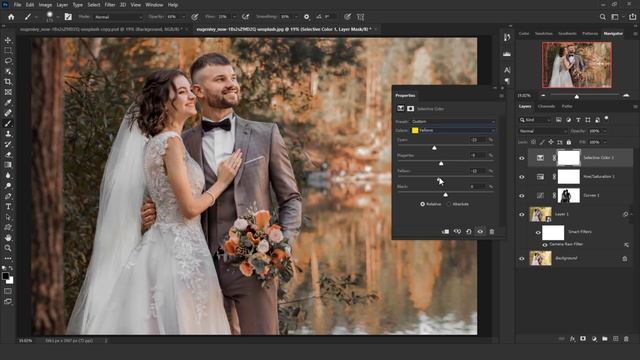Image resolution: width=640 pixels, height=360 pixels.
Task: Delete adjustment layer from Properties panel
Action: tap(492, 231)
